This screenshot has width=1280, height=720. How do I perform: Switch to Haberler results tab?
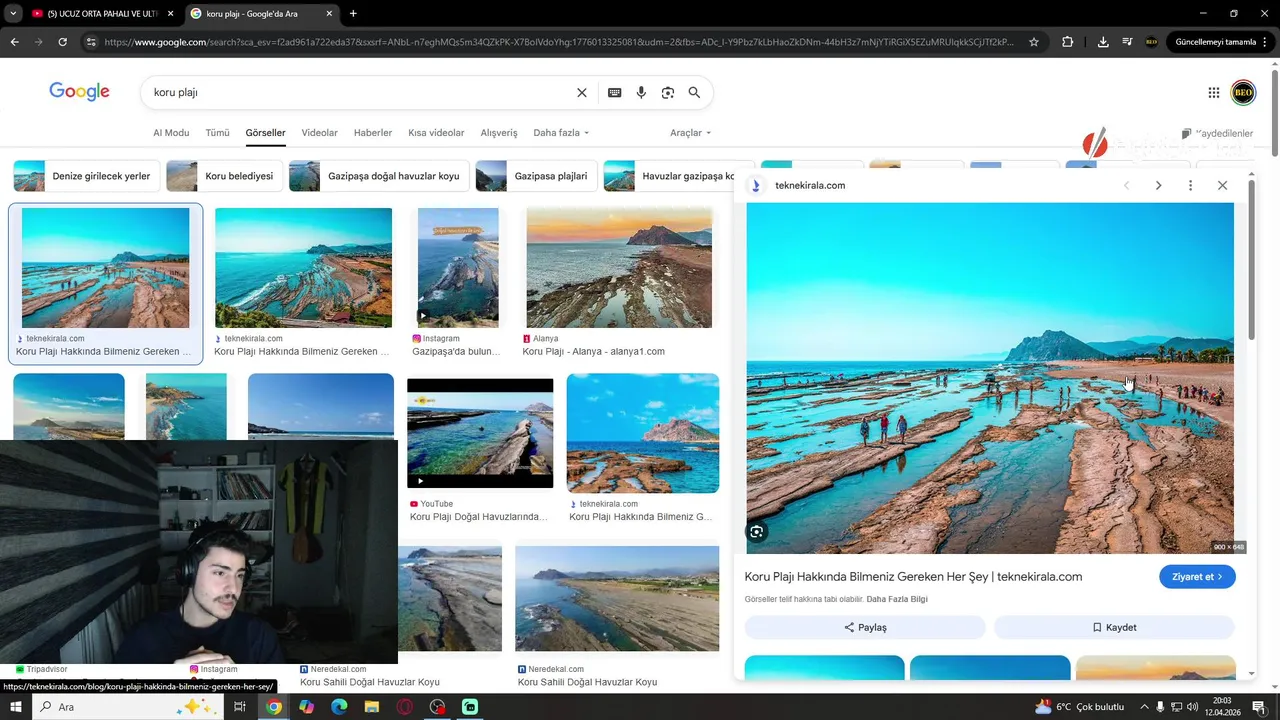click(x=373, y=133)
